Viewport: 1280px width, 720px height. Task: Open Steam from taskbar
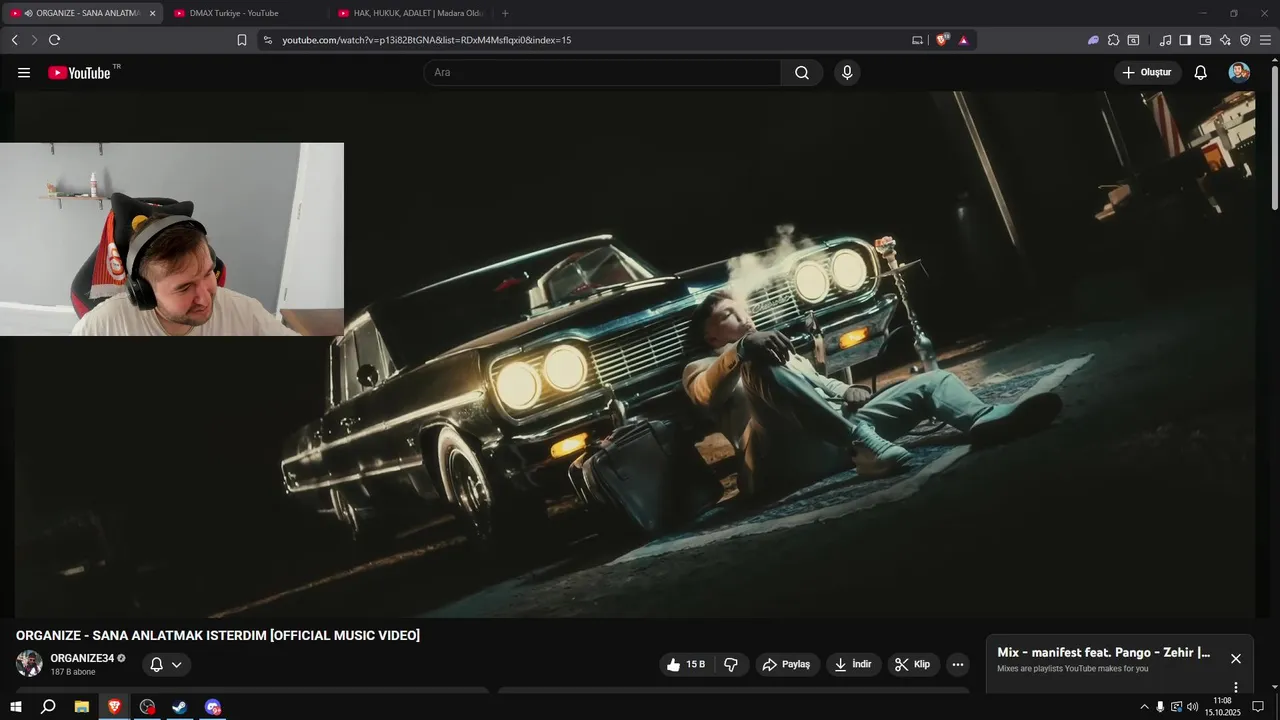click(x=180, y=707)
